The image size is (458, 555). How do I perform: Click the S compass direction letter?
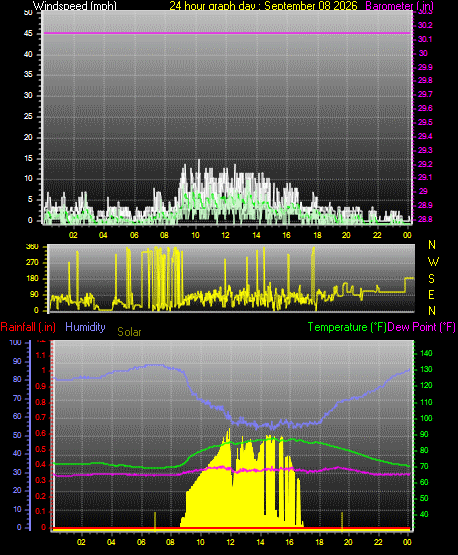(x=431, y=279)
